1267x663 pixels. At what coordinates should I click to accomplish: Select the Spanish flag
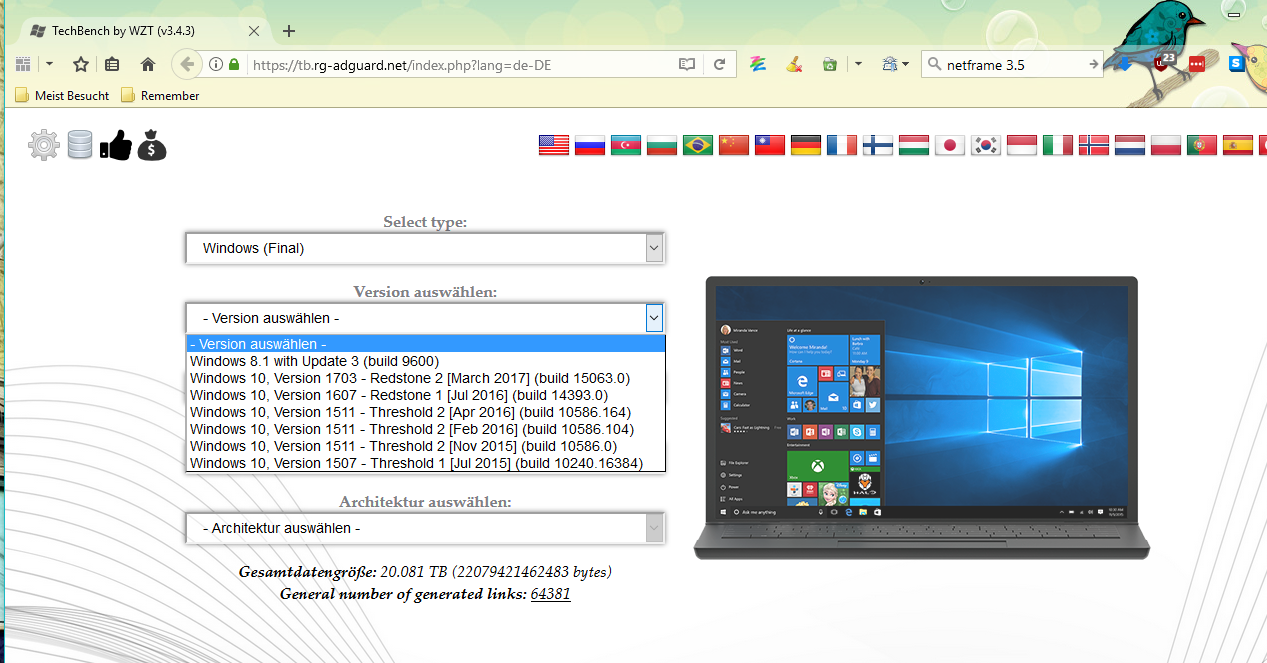(1238, 145)
